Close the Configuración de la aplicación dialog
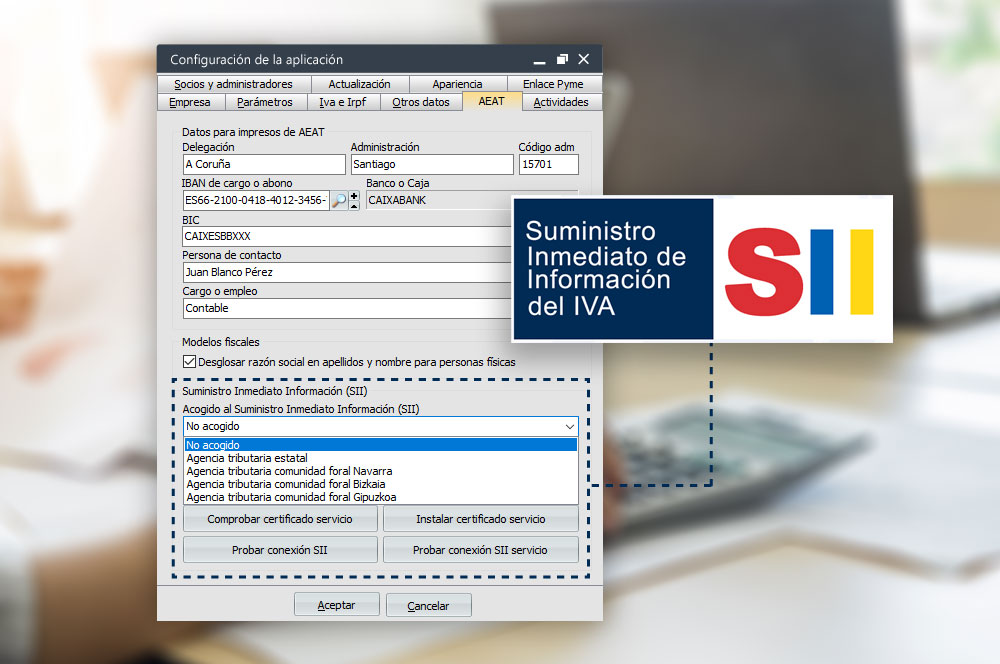 pyautogui.click(x=584, y=60)
